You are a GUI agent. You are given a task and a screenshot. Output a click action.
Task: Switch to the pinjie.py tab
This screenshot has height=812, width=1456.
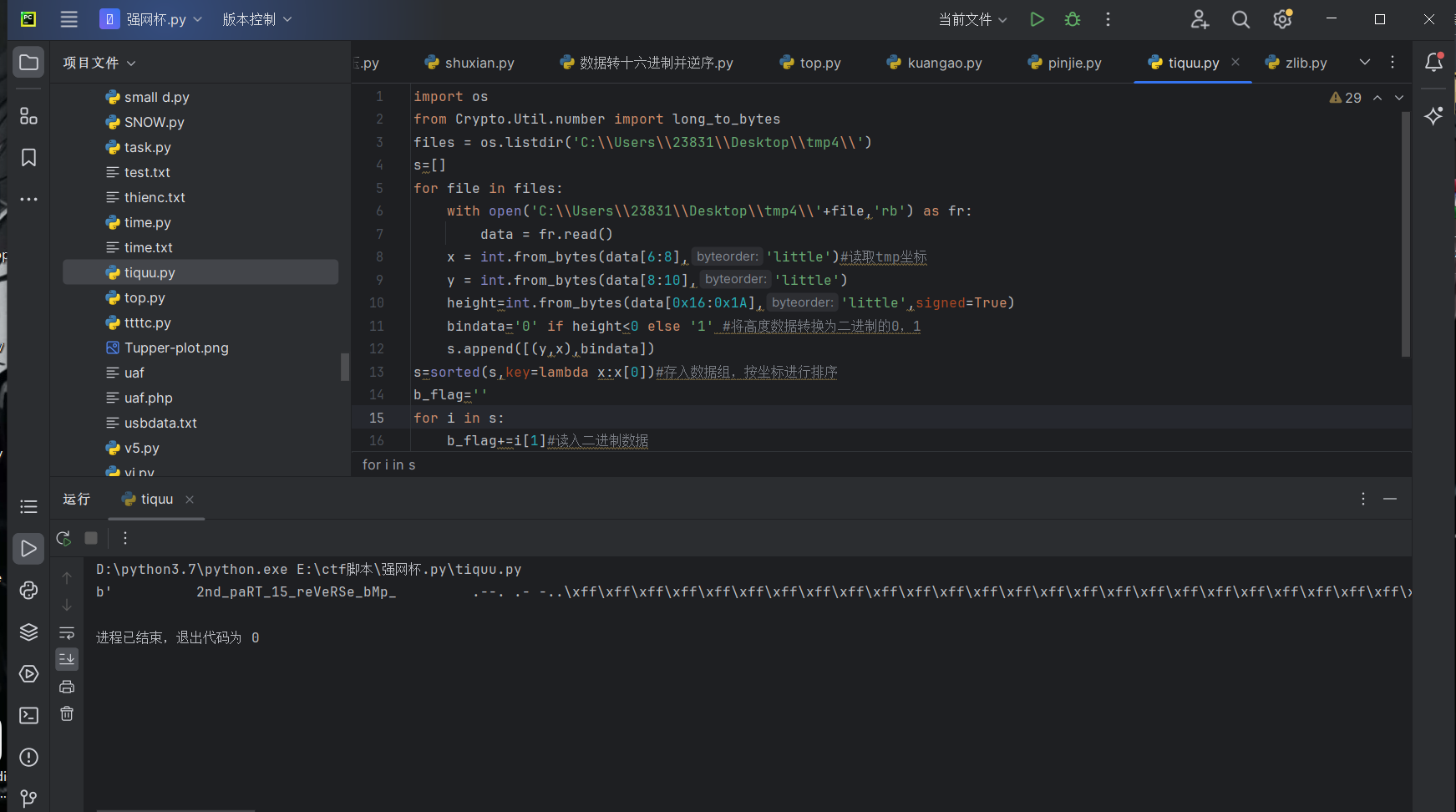[x=1064, y=63]
